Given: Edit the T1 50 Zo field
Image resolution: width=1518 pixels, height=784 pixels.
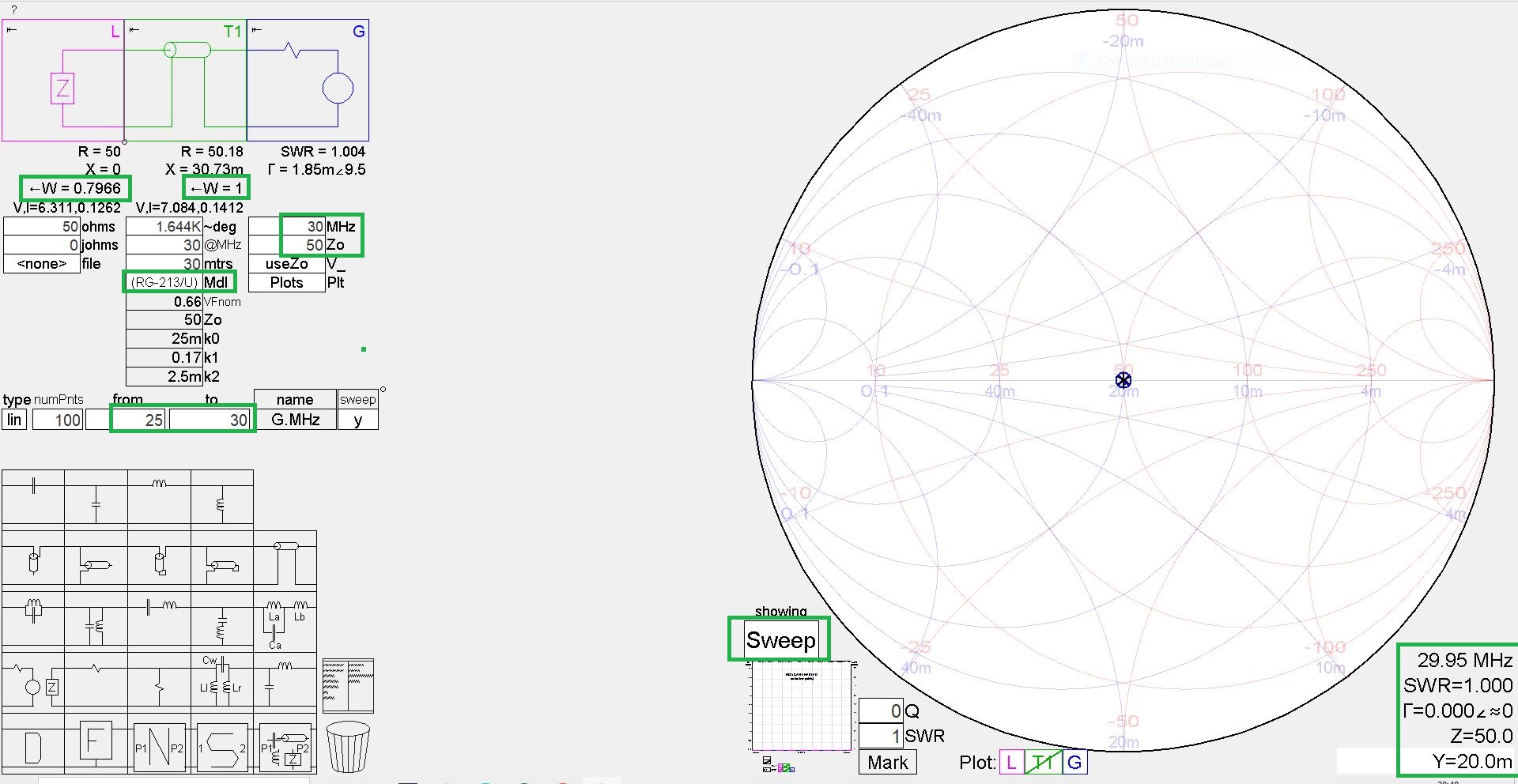Looking at the screenshot, I should (164, 320).
